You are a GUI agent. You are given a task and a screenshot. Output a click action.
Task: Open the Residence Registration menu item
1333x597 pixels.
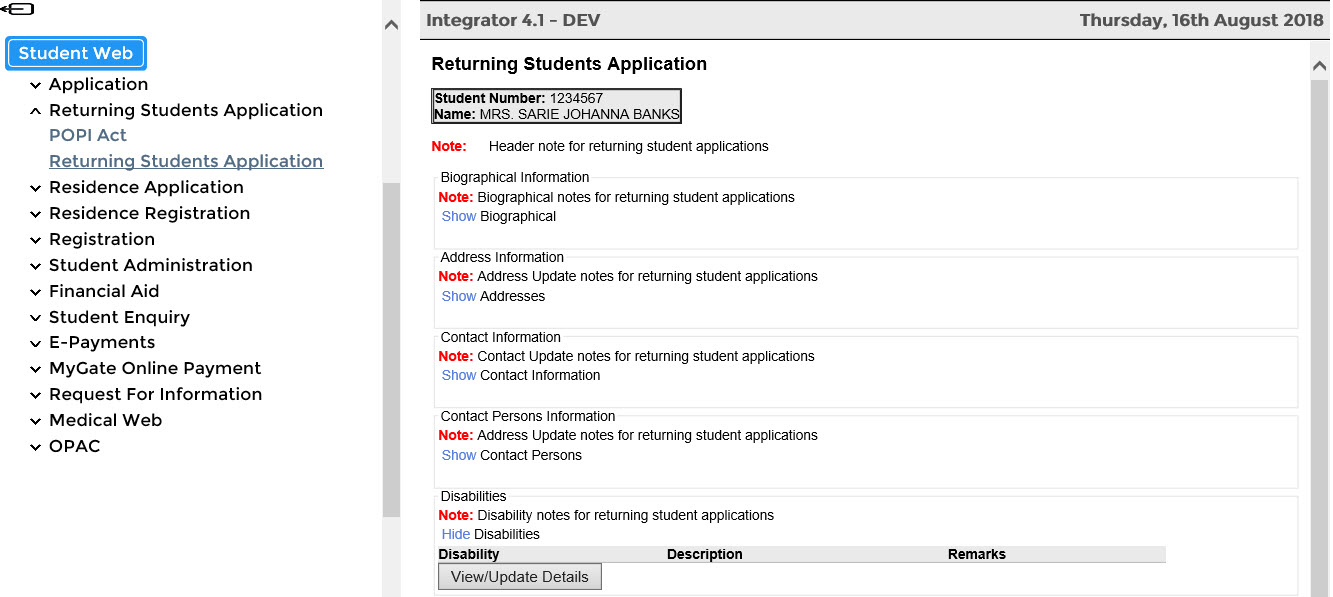[x=149, y=214]
